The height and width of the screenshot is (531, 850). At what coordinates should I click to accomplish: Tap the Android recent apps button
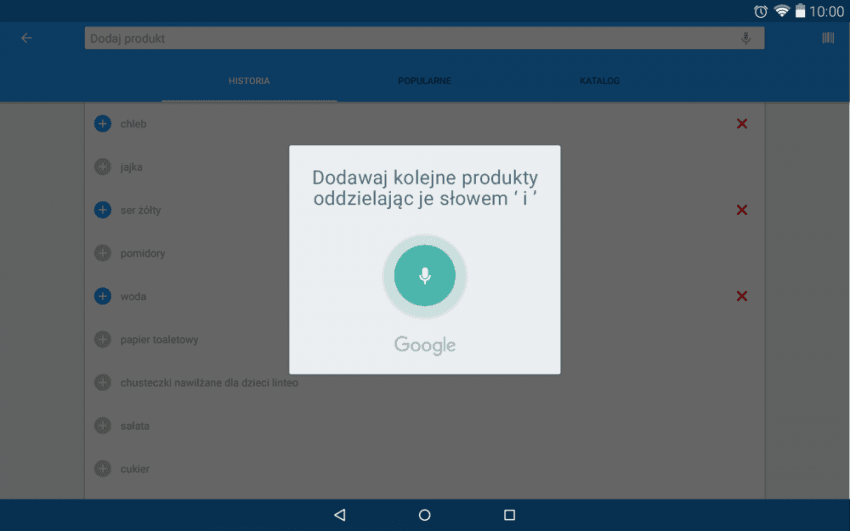click(x=510, y=515)
